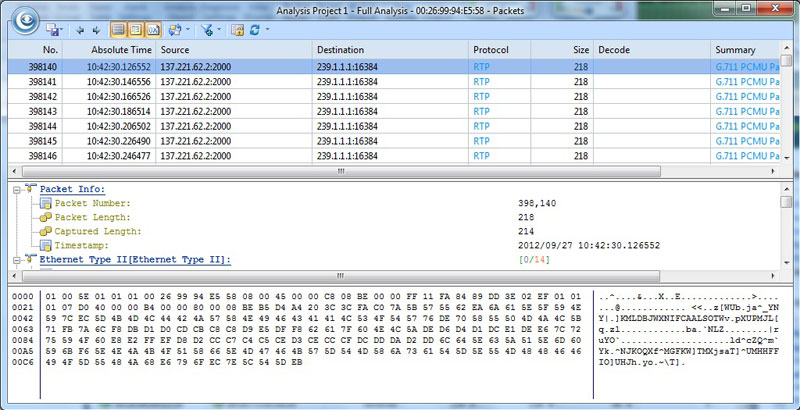The width and height of the screenshot is (800, 410).
Task: Click the export packets save icon
Action: [x=52, y=30]
